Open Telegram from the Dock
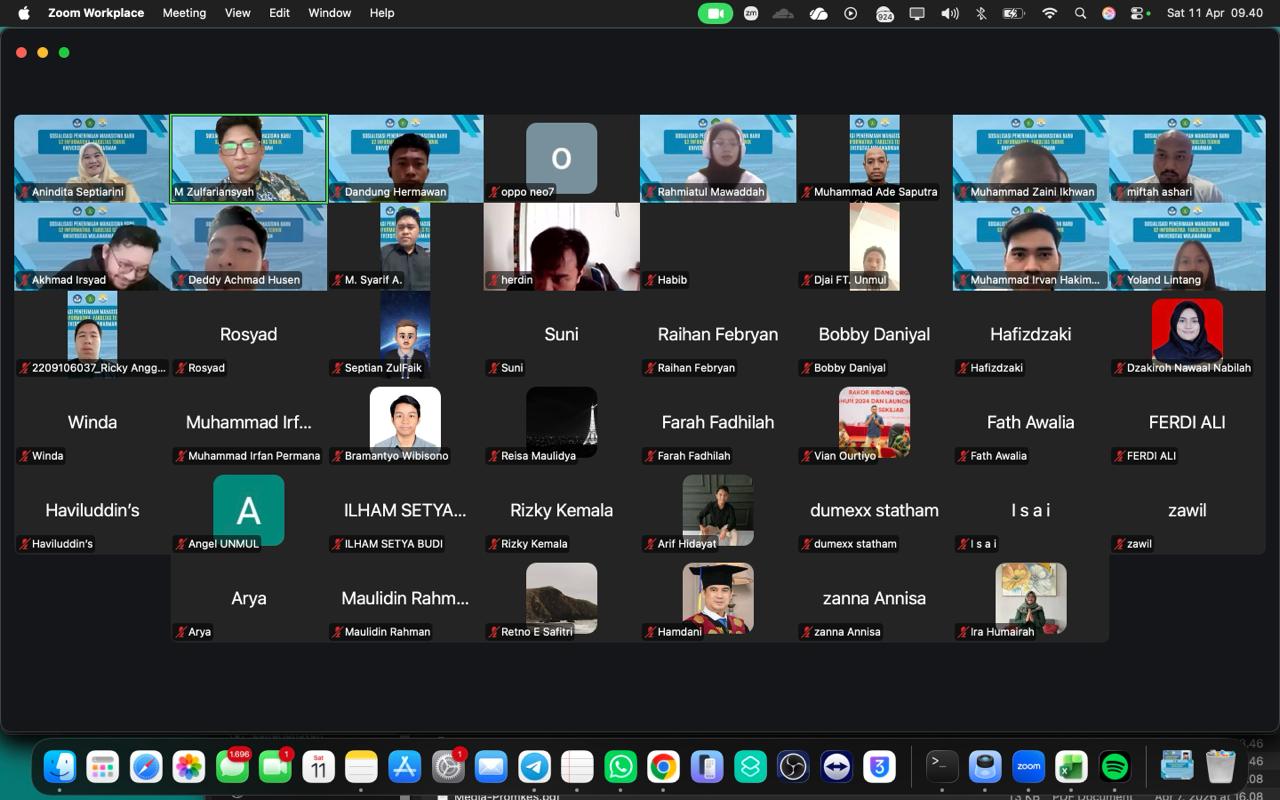Screen dimensions: 1280x800 click(534, 767)
